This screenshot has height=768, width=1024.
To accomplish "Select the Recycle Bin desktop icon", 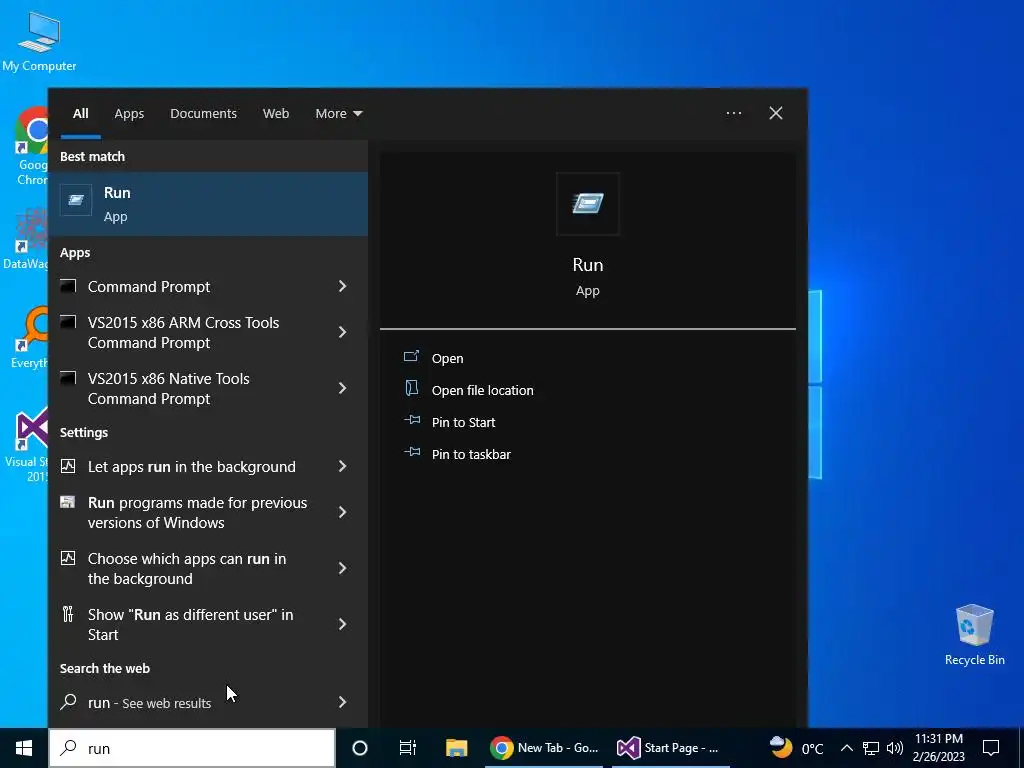I will (x=974, y=635).
